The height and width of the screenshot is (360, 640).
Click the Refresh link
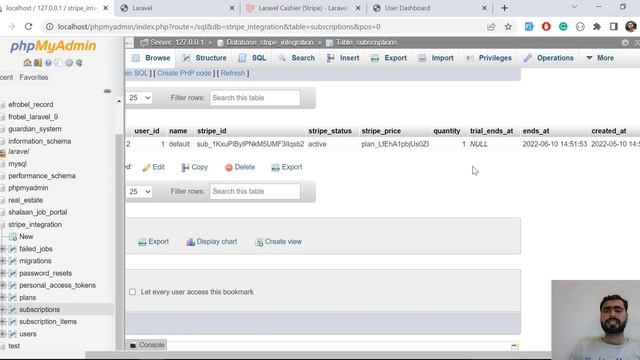click(233, 73)
